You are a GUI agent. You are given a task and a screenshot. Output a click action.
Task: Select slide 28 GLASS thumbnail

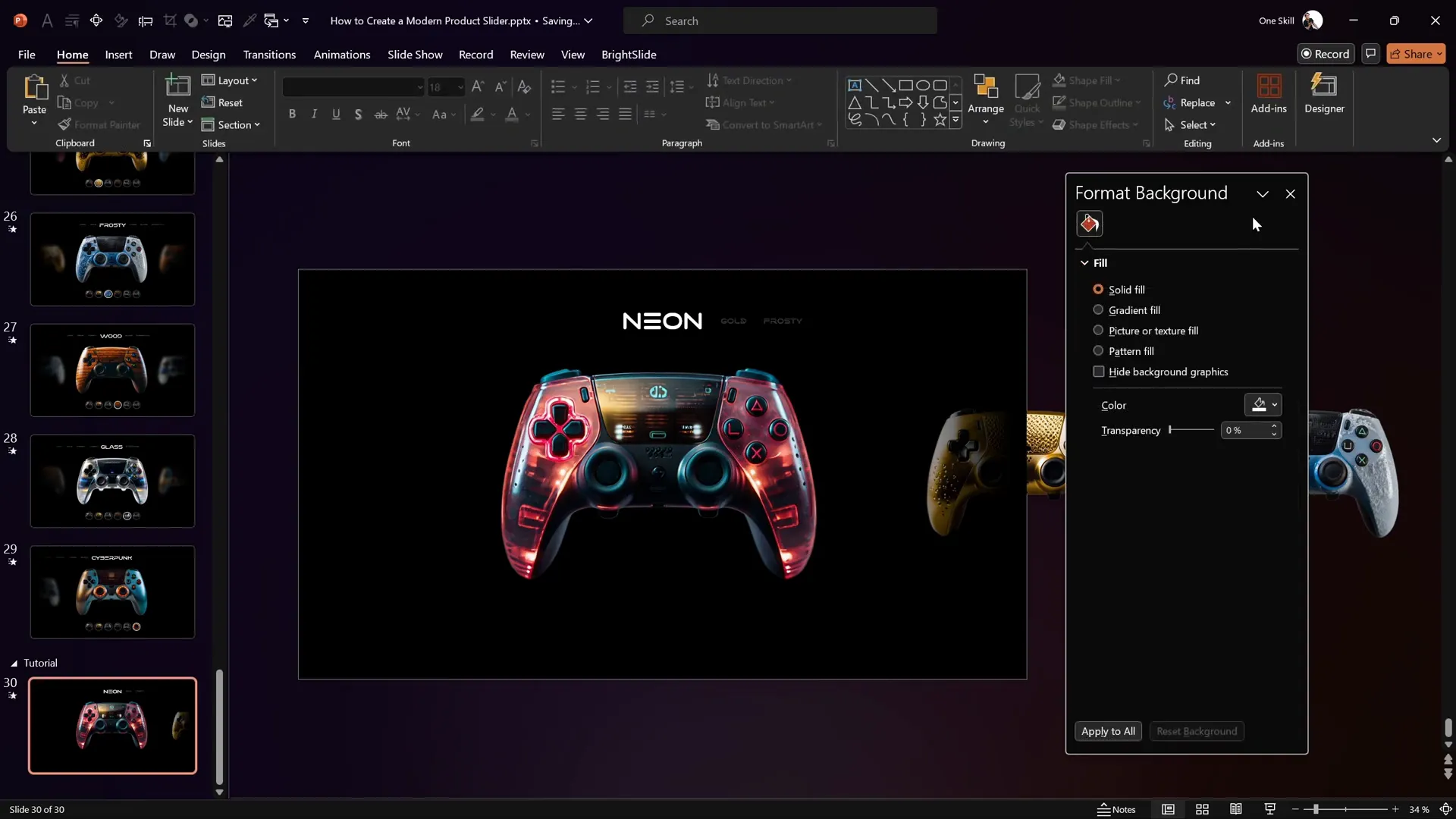coord(112,481)
